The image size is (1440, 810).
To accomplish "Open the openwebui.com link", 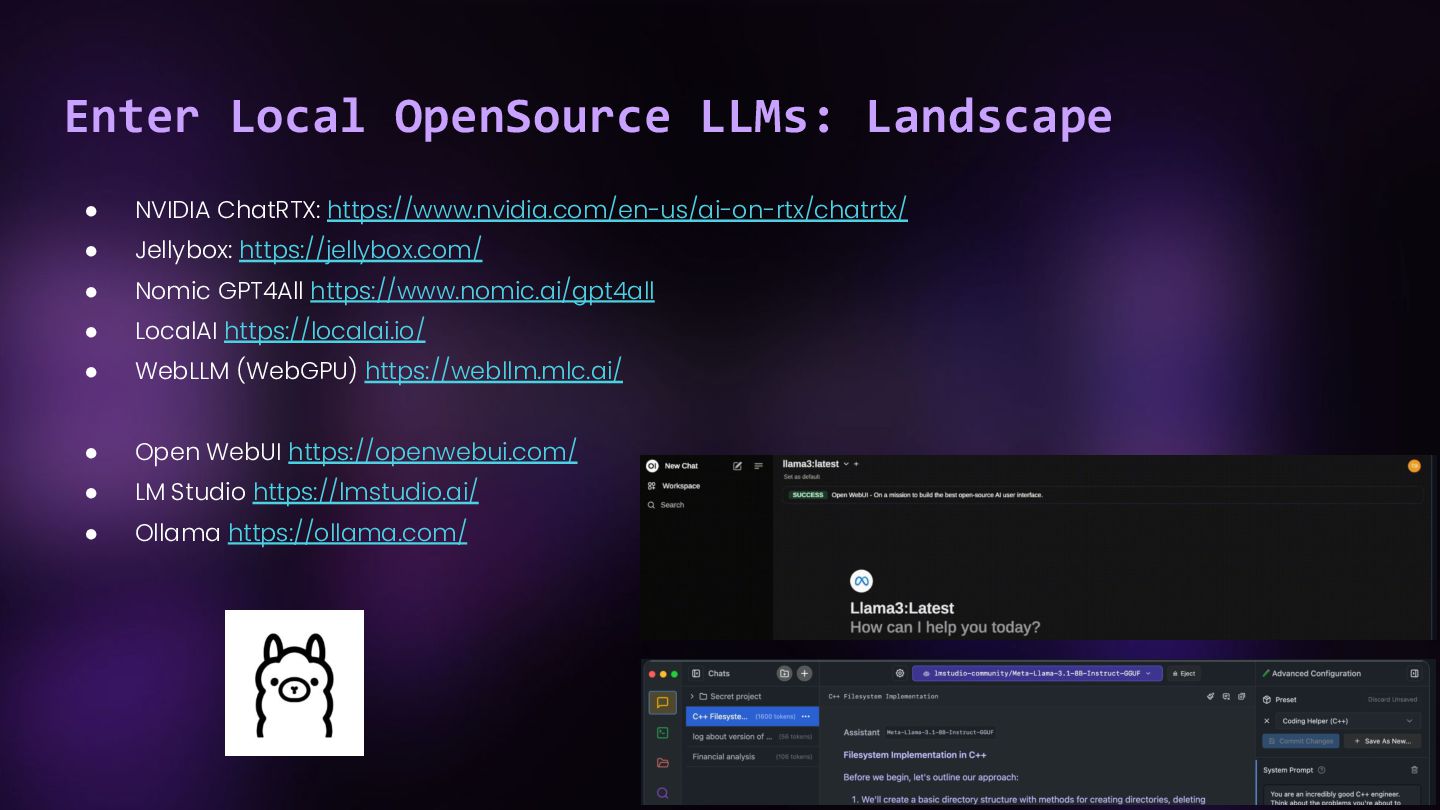I will pyautogui.click(x=432, y=451).
